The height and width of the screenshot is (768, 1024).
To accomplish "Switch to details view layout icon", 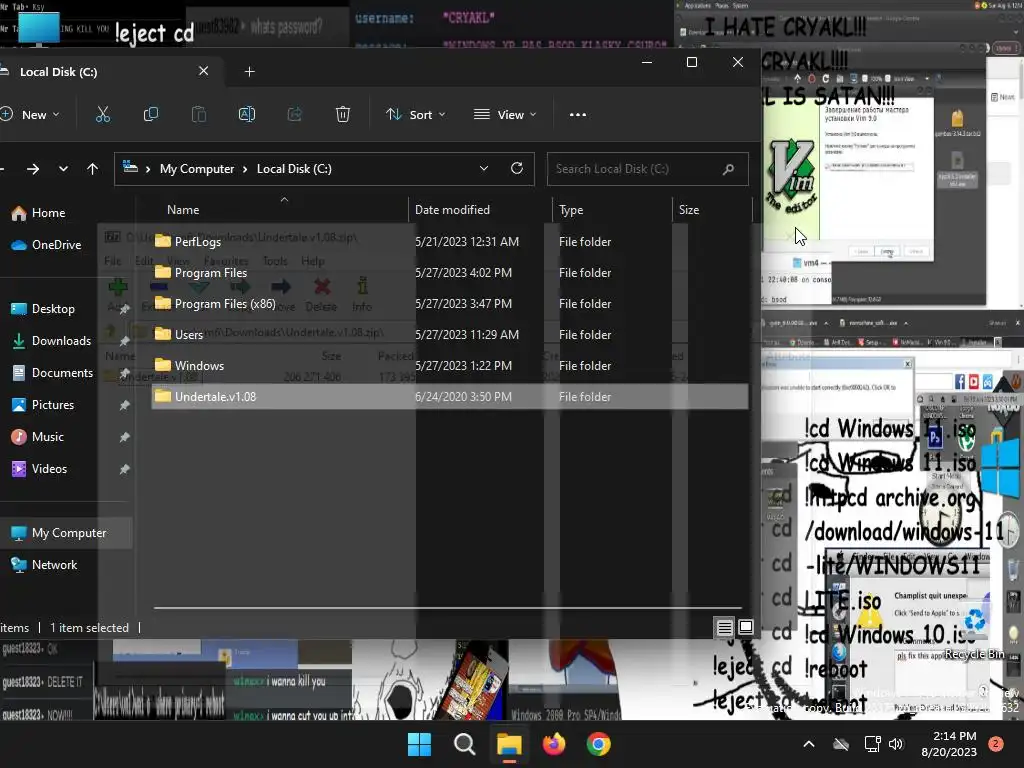I will pos(724,628).
